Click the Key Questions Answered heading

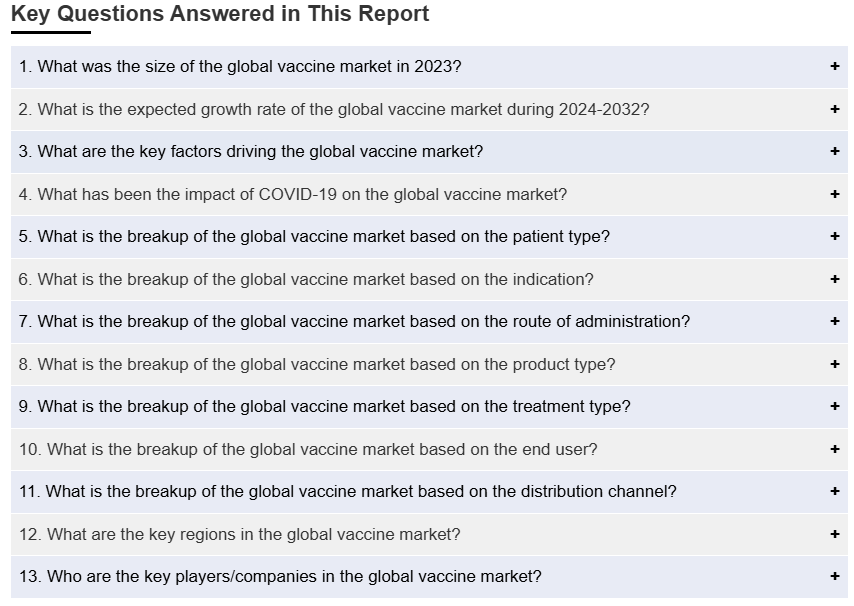[x=220, y=14]
